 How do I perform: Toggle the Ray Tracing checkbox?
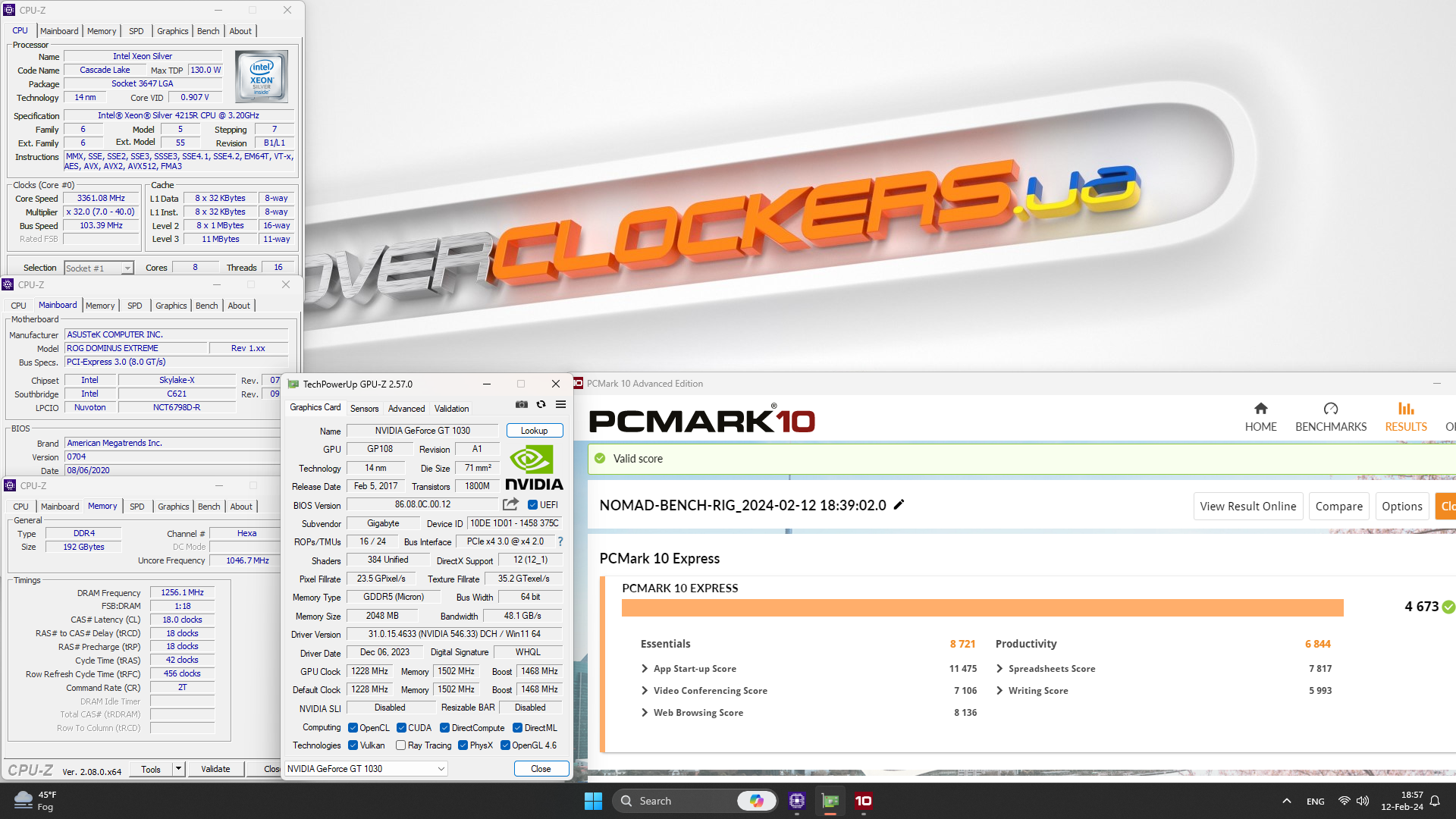click(x=400, y=745)
